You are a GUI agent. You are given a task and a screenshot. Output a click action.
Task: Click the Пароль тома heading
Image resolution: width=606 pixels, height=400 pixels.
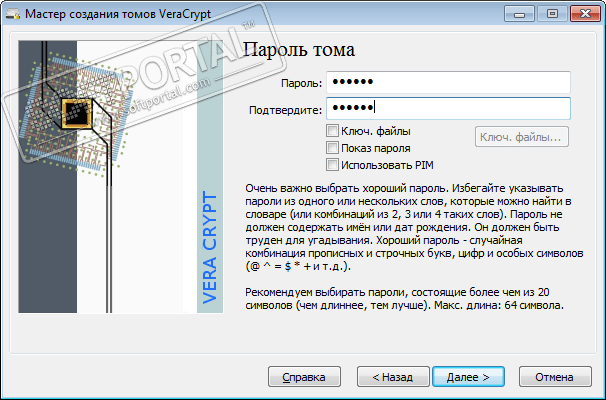pyautogui.click(x=299, y=50)
